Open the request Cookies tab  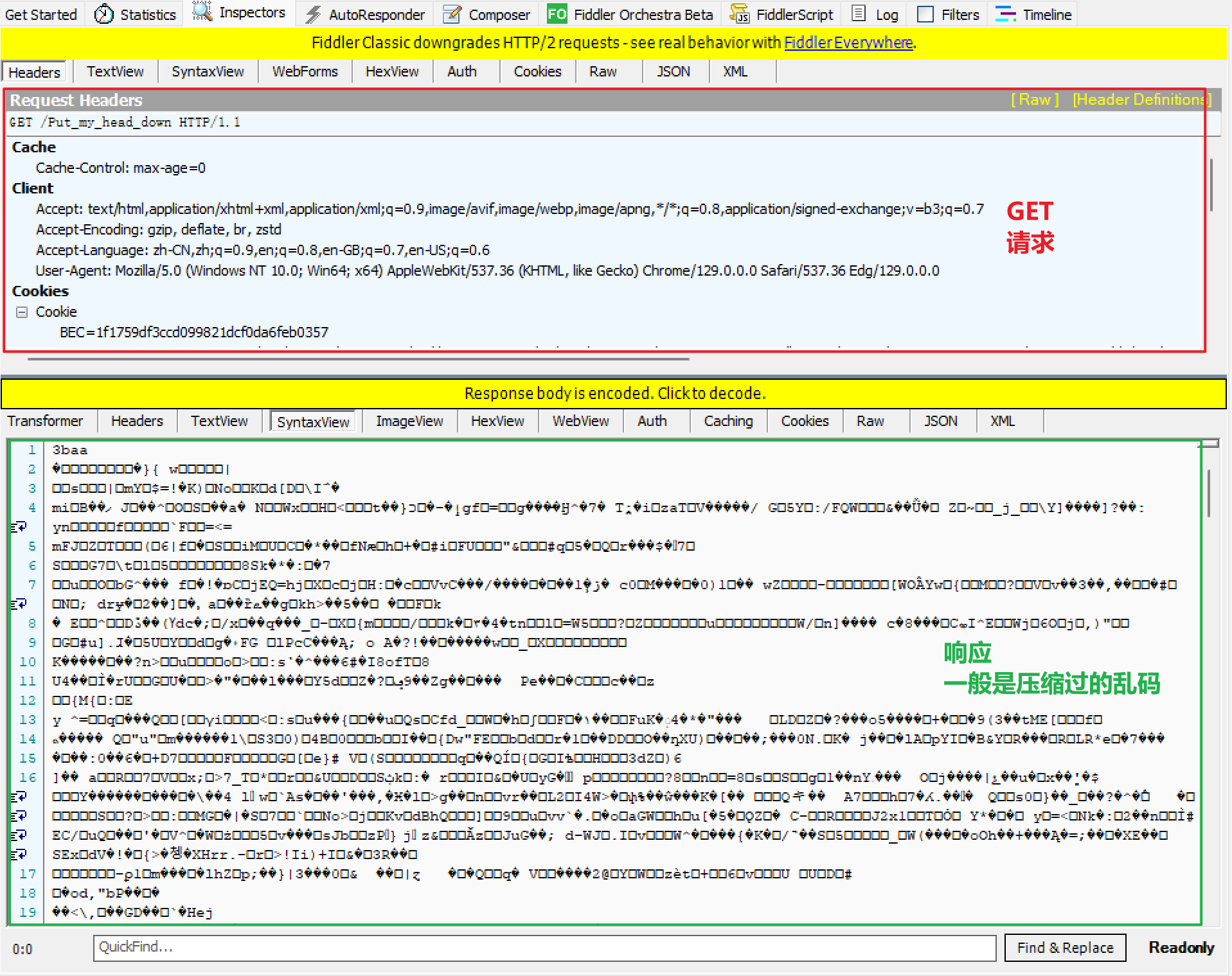(538, 71)
